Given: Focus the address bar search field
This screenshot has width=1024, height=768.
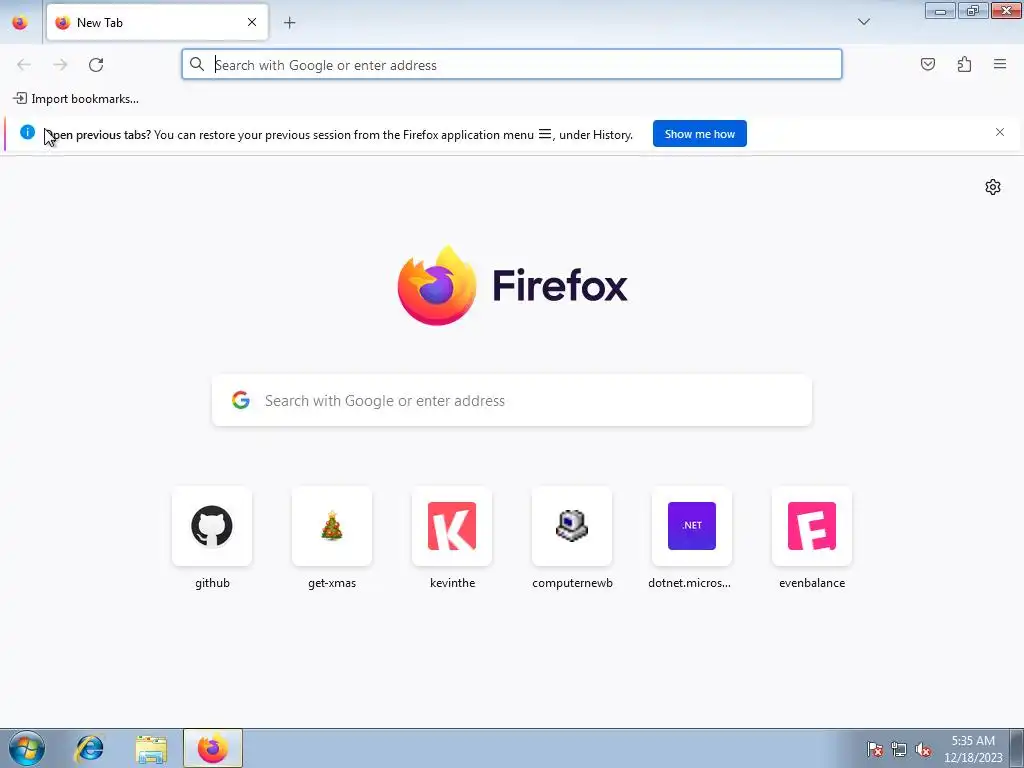Looking at the screenshot, I should 512,65.
